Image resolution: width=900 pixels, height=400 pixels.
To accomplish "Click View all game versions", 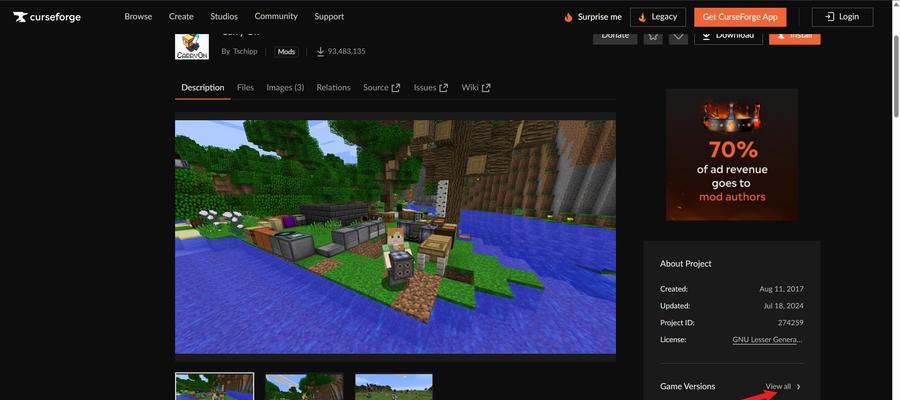I will click(x=778, y=386).
